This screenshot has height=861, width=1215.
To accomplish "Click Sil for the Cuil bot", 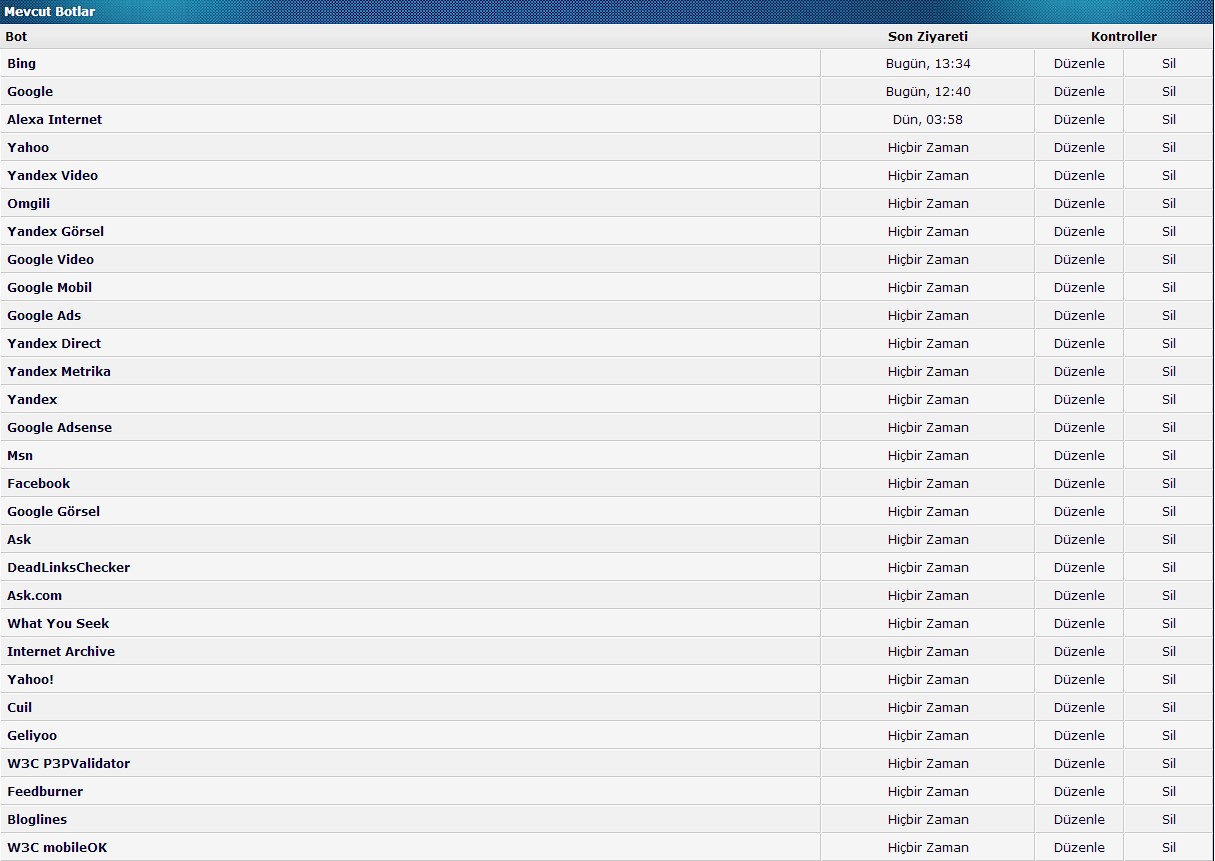I will [x=1168, y=707].
